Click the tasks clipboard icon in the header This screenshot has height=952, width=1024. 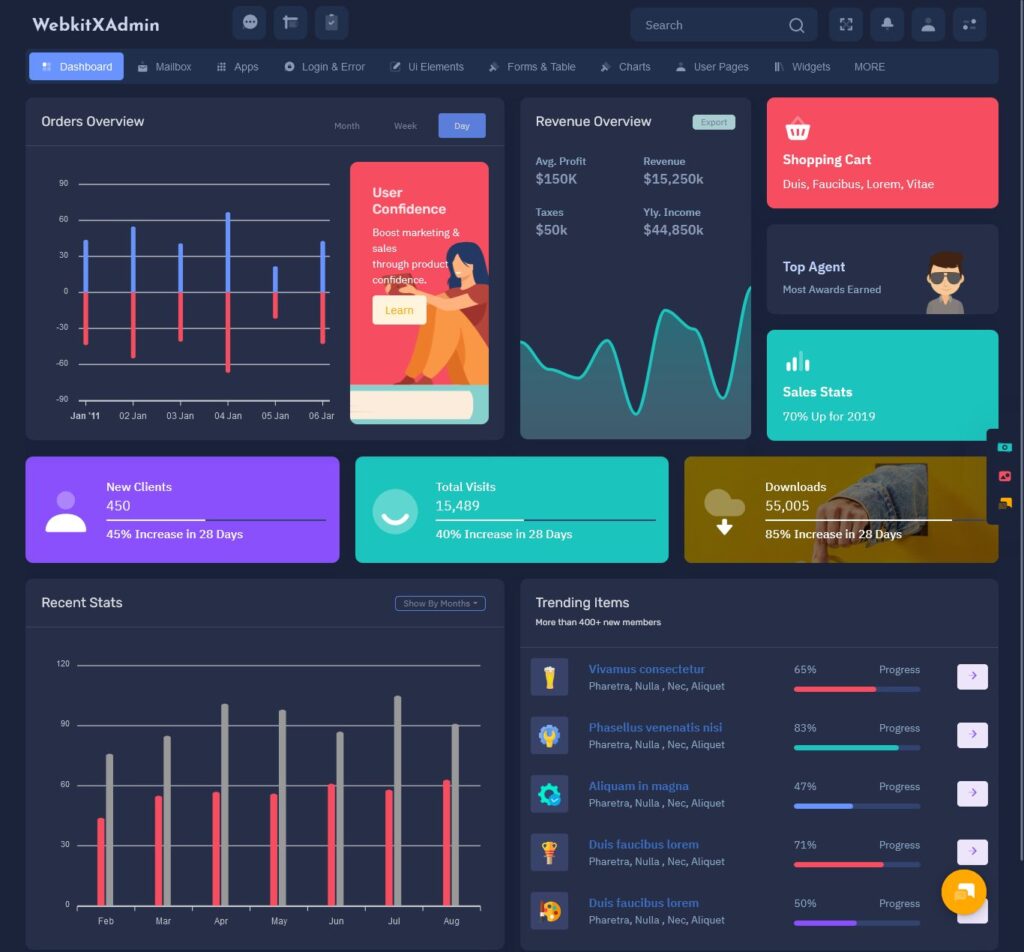pyautogui.click(x=330, y=22)
